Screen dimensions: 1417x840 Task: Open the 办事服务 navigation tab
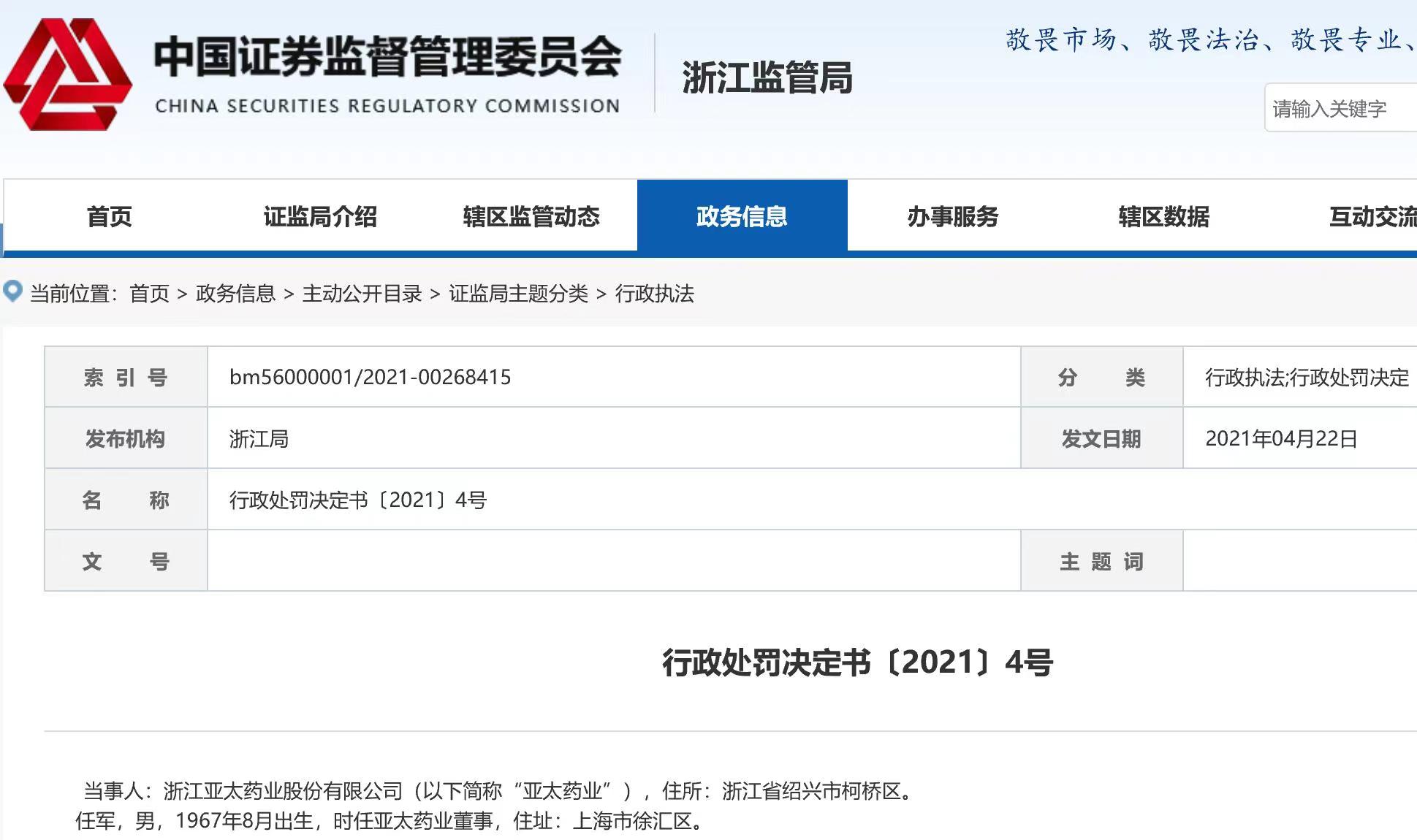coord(952,216)
